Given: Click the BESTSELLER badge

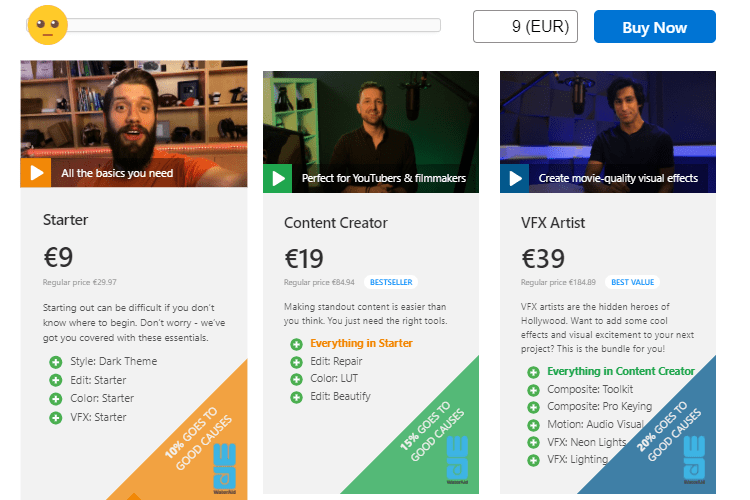Looking at the screenshot, I should (391, 282).
